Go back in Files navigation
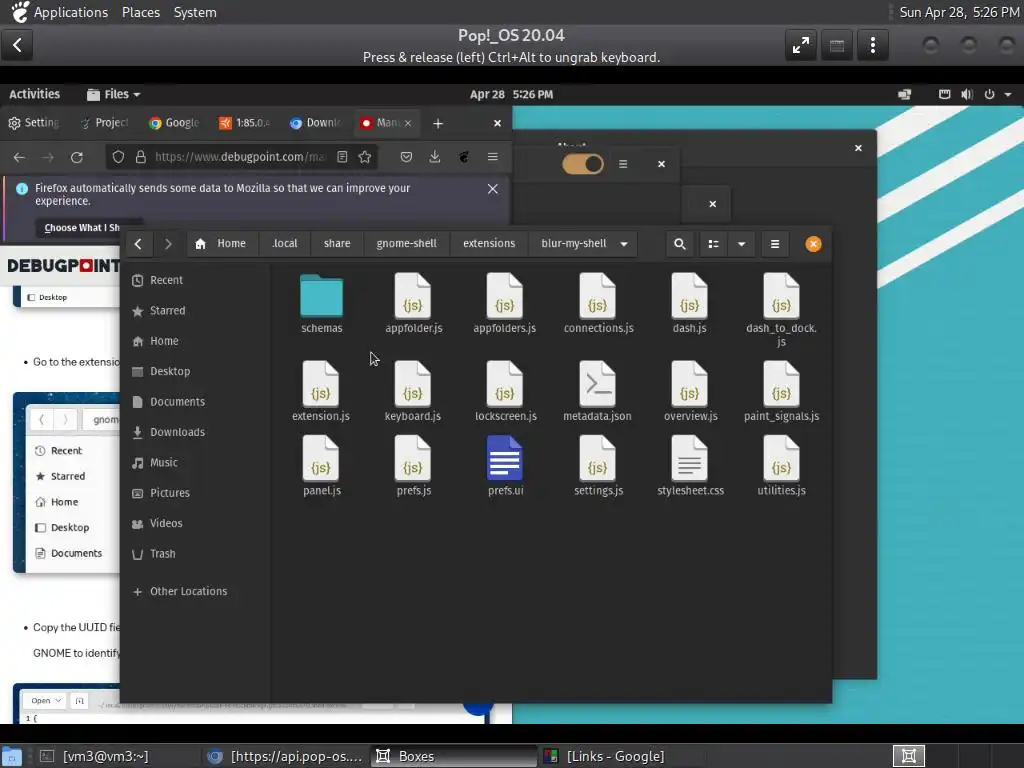This screenshot has width=1024, height=768. click(x=138, y=244)
